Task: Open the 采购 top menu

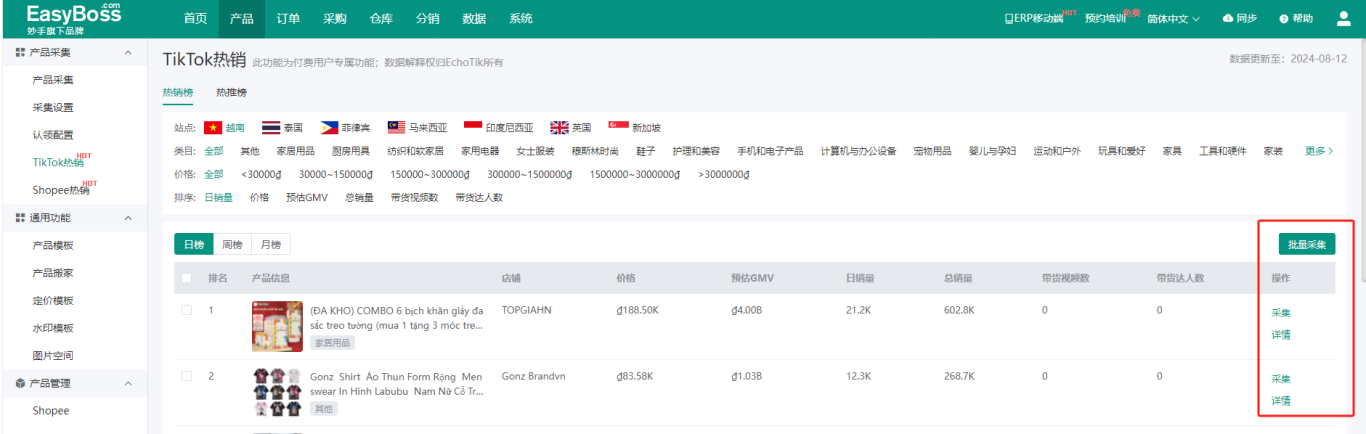Action: 335,19
